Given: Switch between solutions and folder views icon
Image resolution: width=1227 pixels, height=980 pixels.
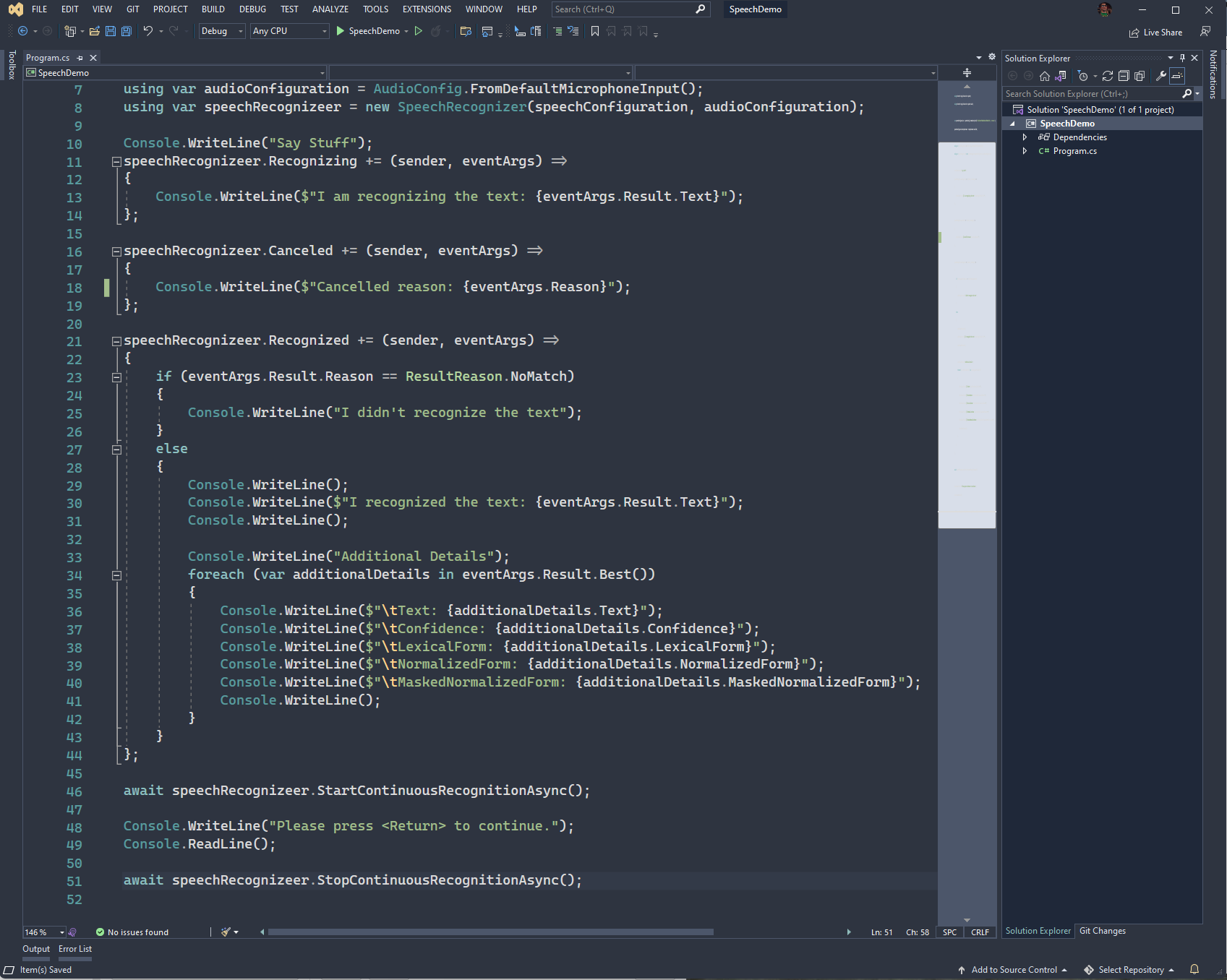Looking at the screenshot, I should tap(1061, 76).
